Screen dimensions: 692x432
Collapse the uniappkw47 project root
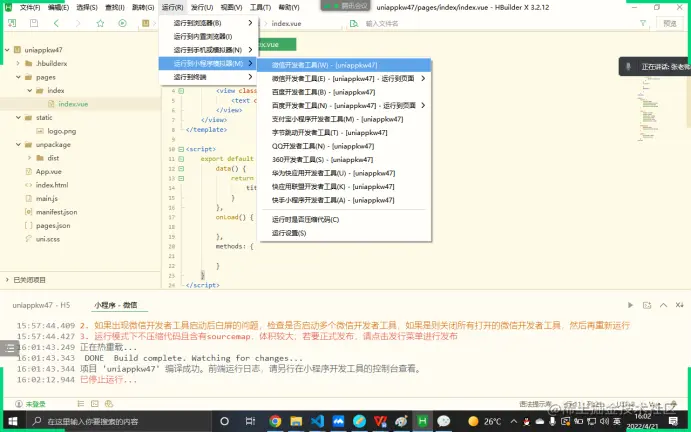[x=7, y=50]
